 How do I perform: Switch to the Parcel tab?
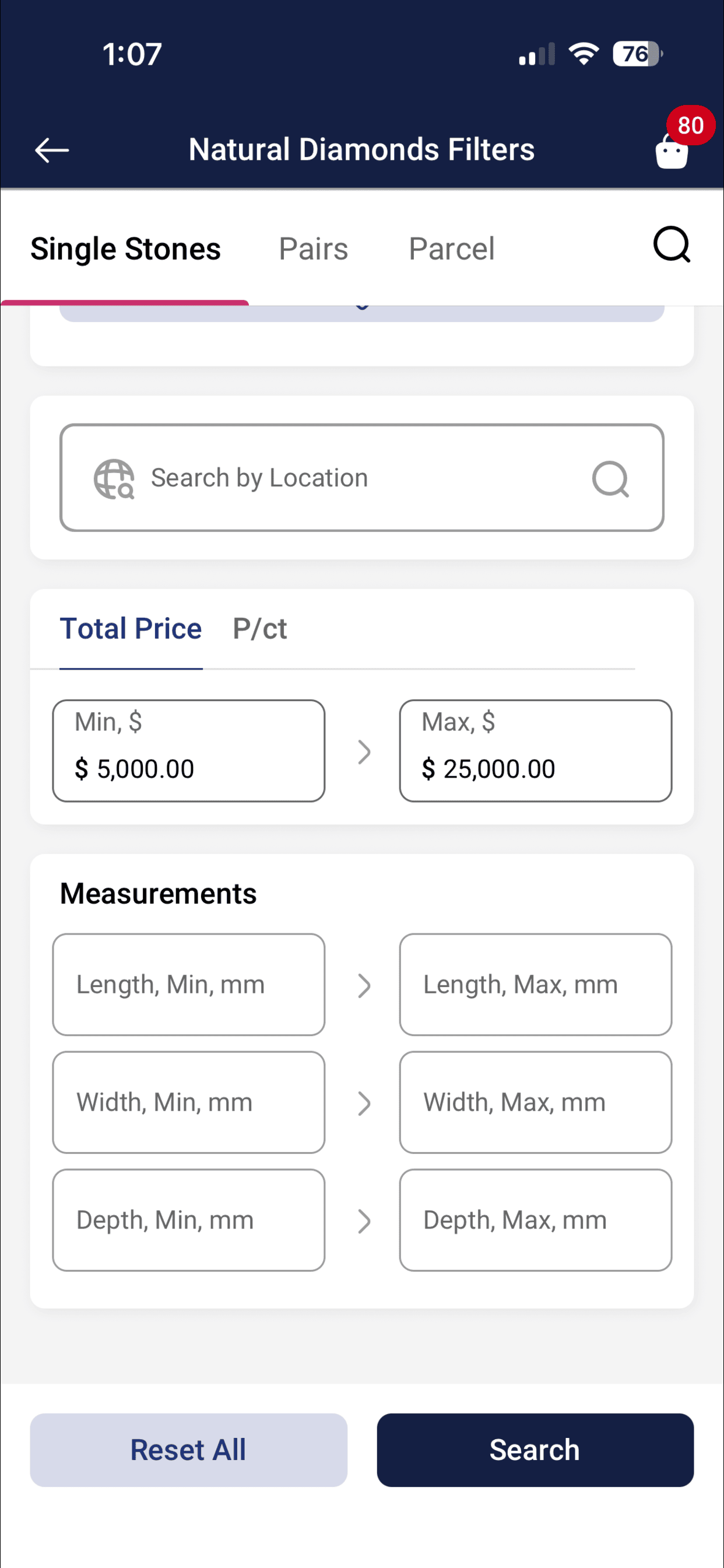(x=451, y=249)
